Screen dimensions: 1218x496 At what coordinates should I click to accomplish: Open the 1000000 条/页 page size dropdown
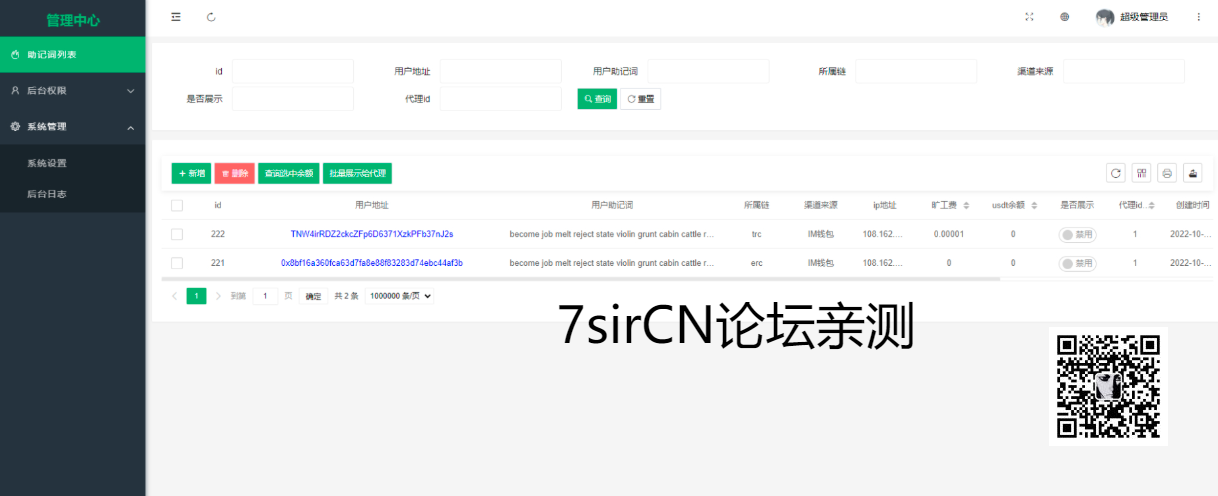400,296
